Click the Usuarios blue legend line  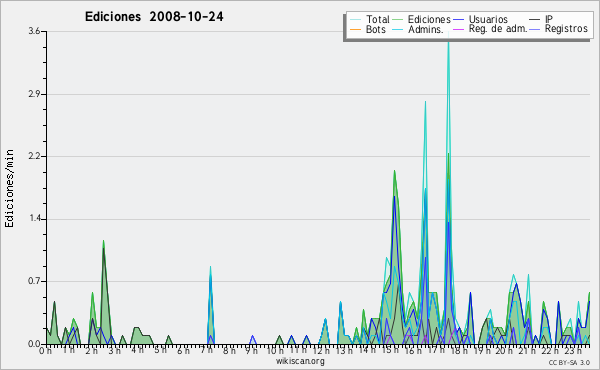click(x=458, y=20)
